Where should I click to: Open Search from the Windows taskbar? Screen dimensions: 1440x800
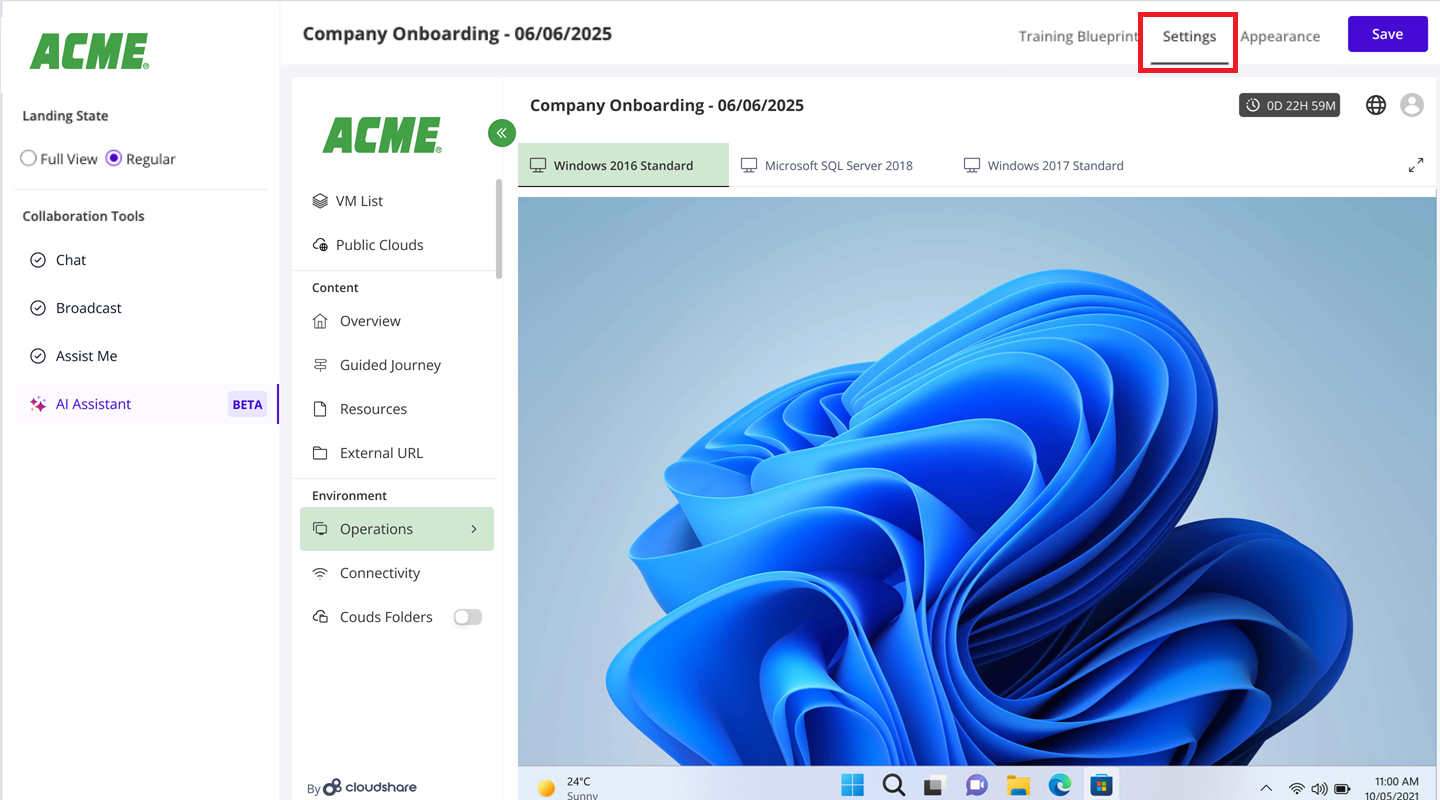[x=894, y=785]
